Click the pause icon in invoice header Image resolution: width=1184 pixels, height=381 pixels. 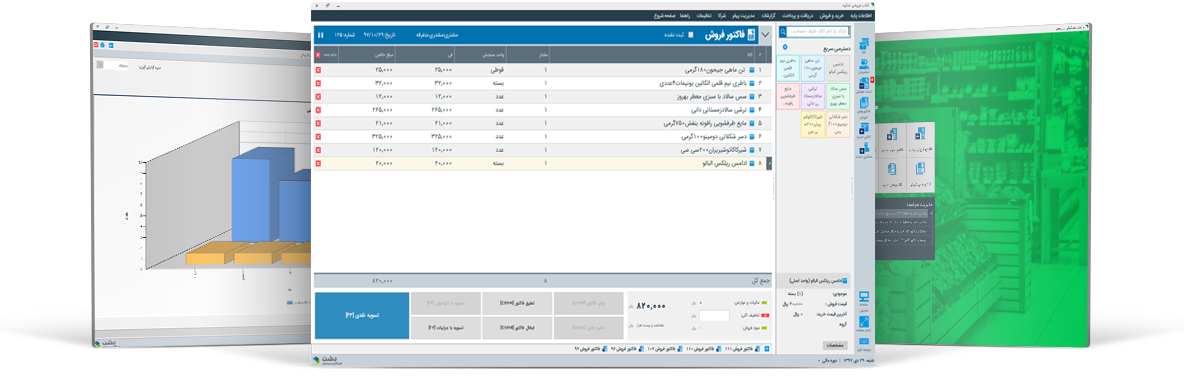pyautogui.click(x=320, y=35)
